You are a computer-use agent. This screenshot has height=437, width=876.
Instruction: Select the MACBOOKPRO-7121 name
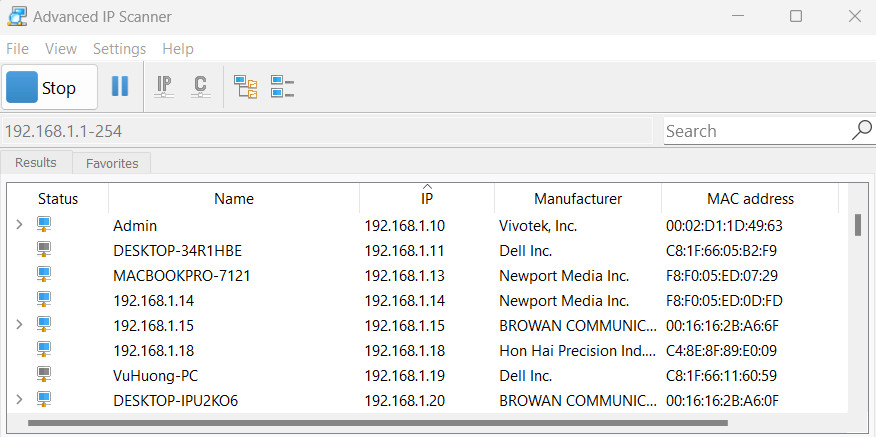(x=182, y=276)
